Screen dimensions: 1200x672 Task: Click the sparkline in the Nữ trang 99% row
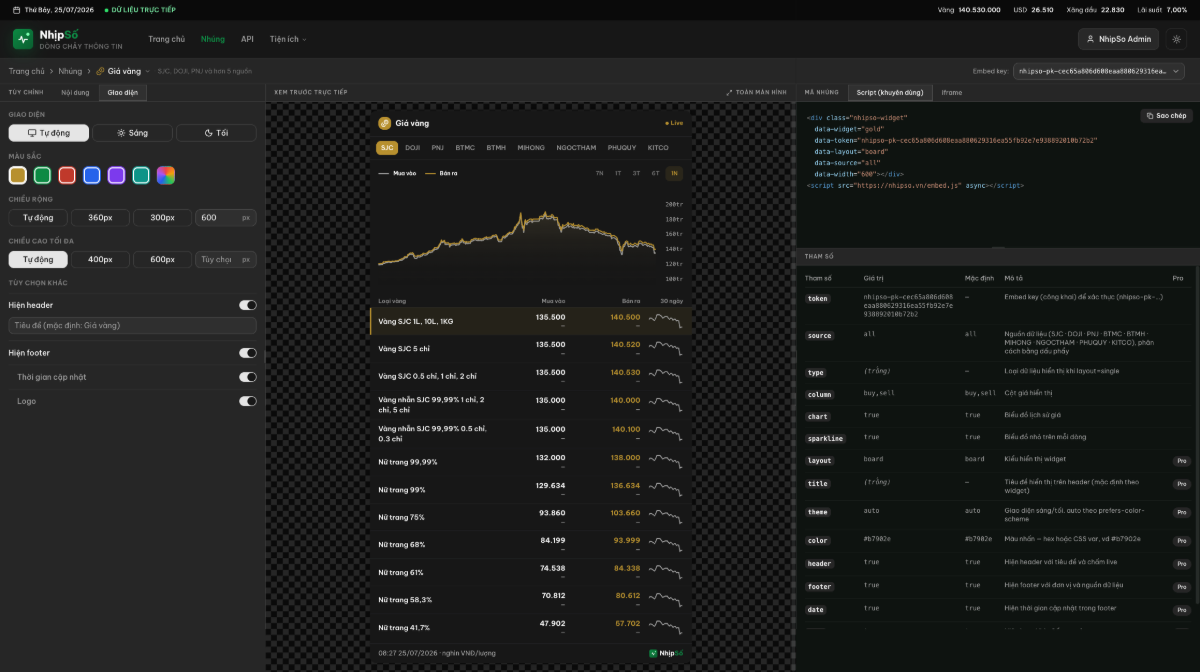(665, 489)
